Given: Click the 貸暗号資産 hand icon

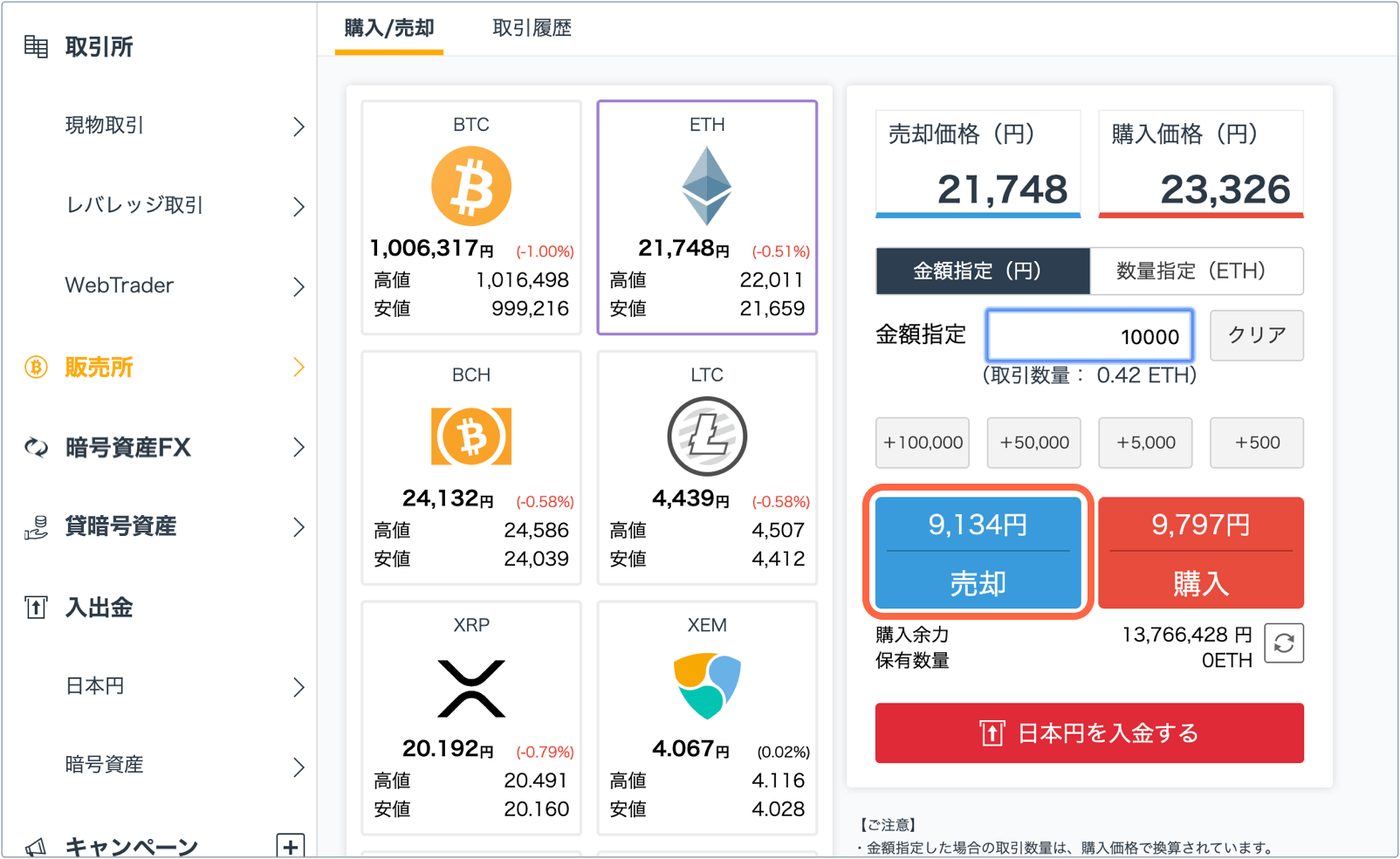Looking at the screenshot, I should pyautogui.click(x=36, y=527).
